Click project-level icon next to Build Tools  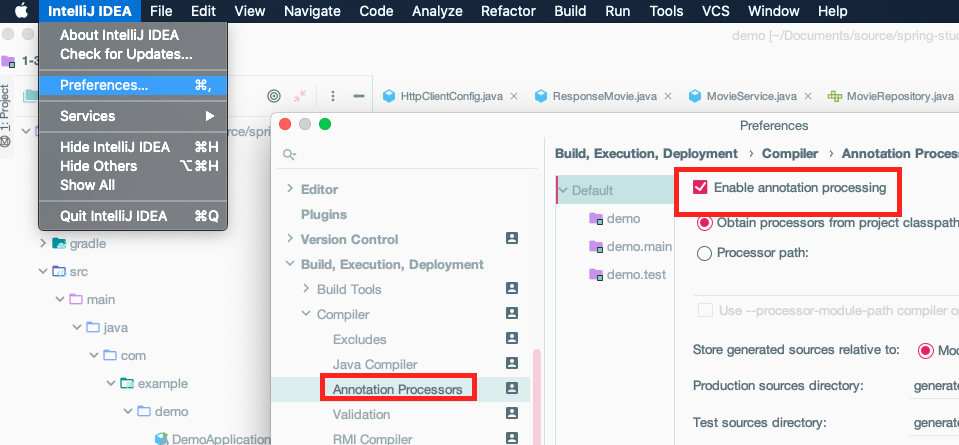click(x=512, y=288)
